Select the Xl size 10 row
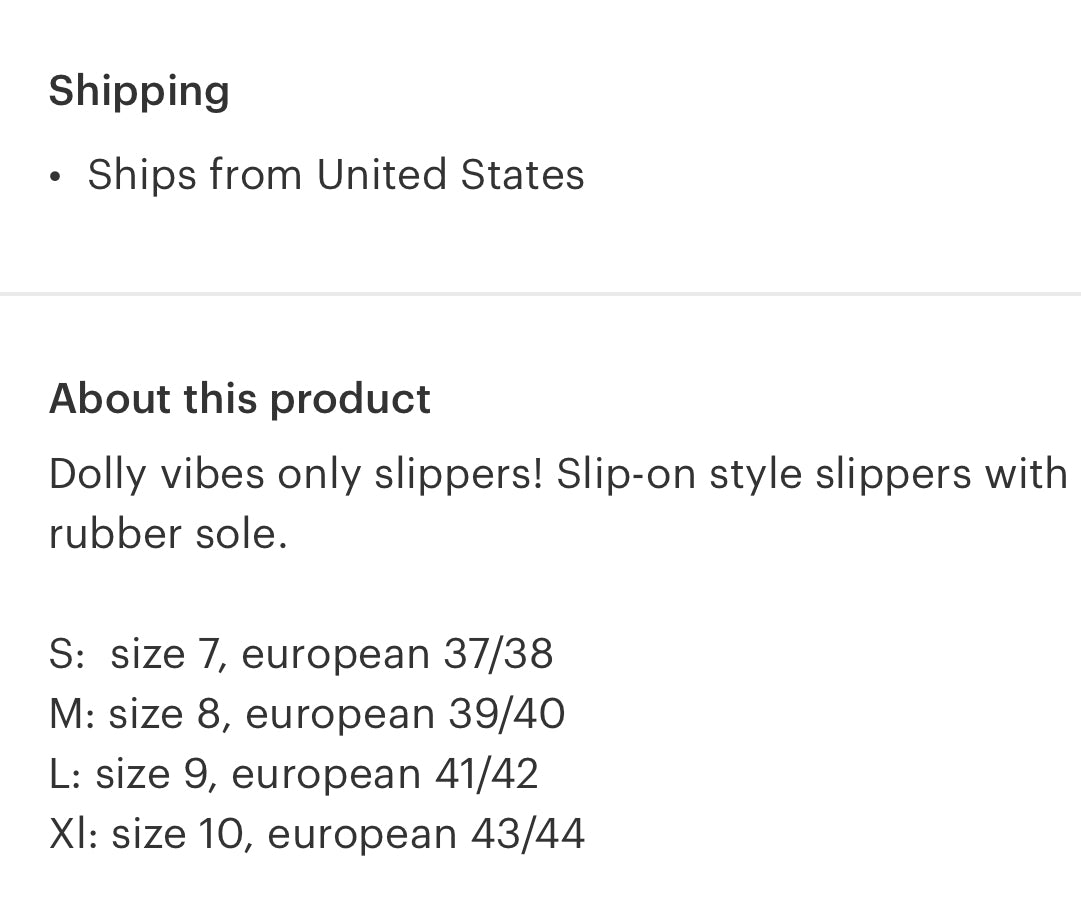Image resolution: width=1081 pixels, height=906 pixels. coord(317,834)
